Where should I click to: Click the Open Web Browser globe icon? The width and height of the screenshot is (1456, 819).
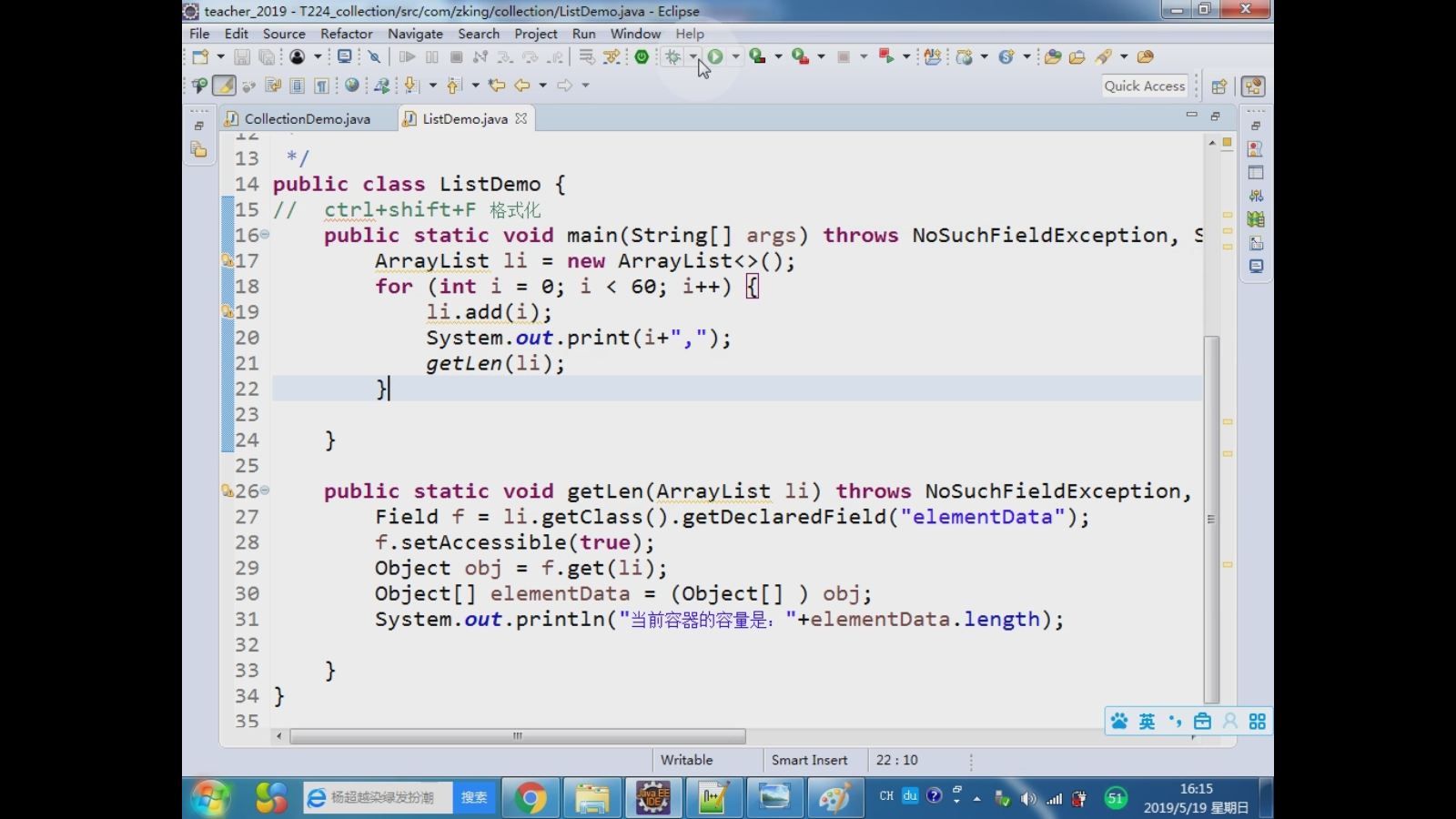[351, 86]
